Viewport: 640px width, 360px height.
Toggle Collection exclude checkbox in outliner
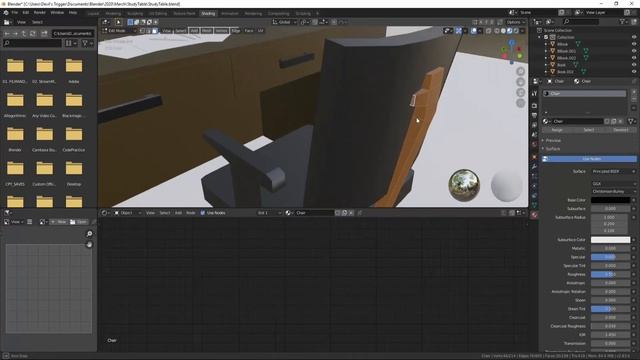point(546,37)
